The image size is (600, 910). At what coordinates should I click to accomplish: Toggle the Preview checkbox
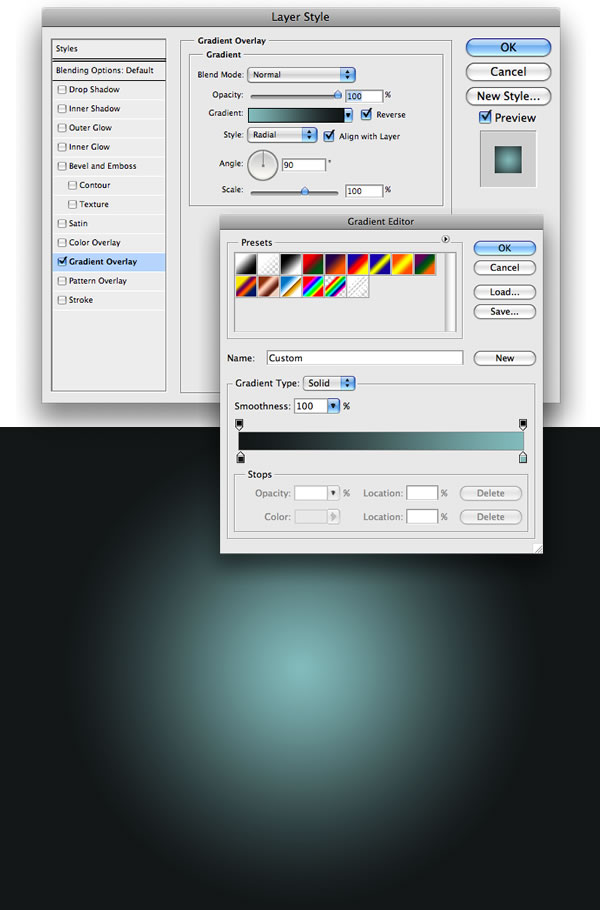tap(485, 117)
